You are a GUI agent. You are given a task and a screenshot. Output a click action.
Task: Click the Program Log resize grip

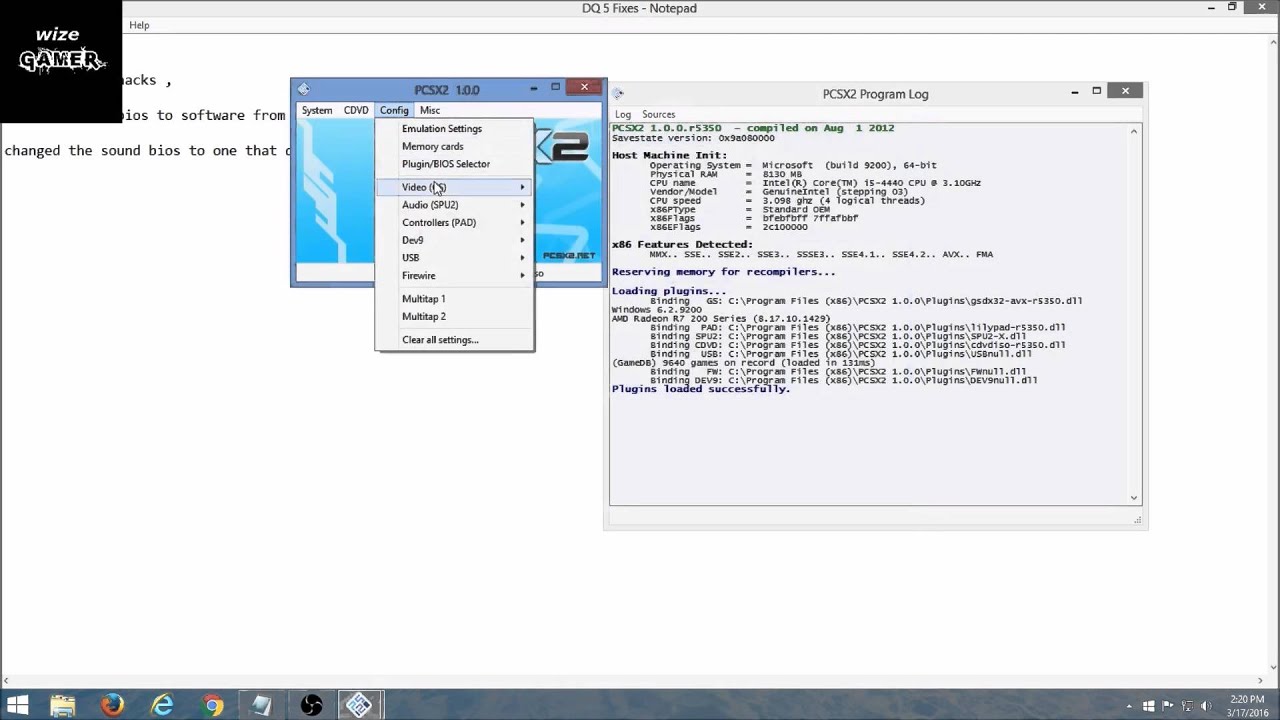(1137, 519)
